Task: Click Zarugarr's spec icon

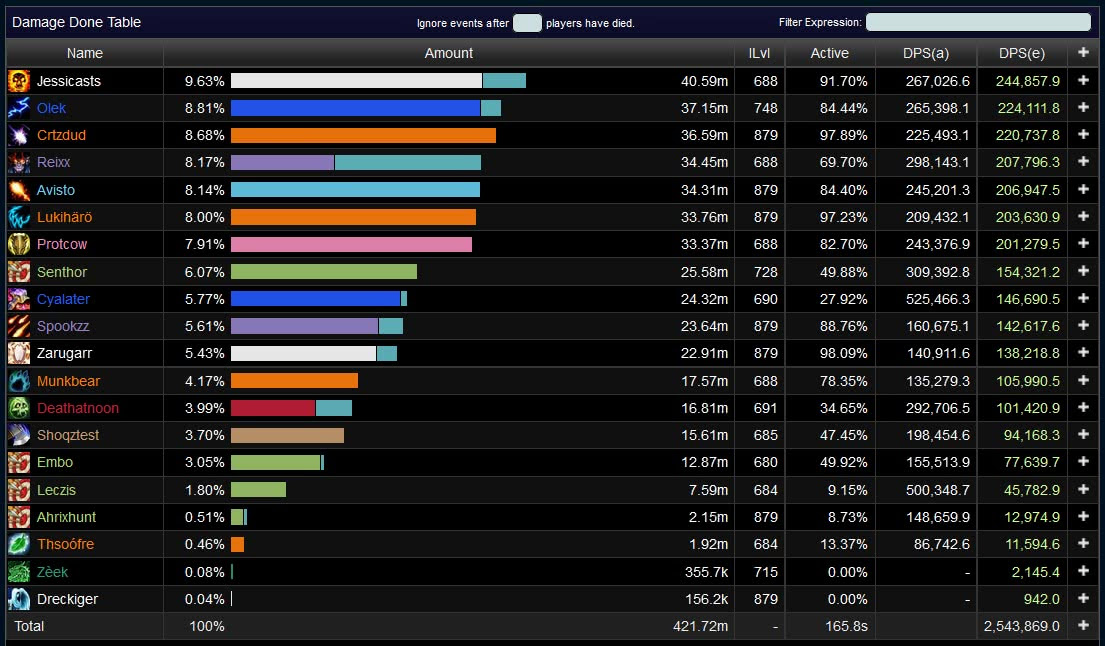Action: pos(19,353)
